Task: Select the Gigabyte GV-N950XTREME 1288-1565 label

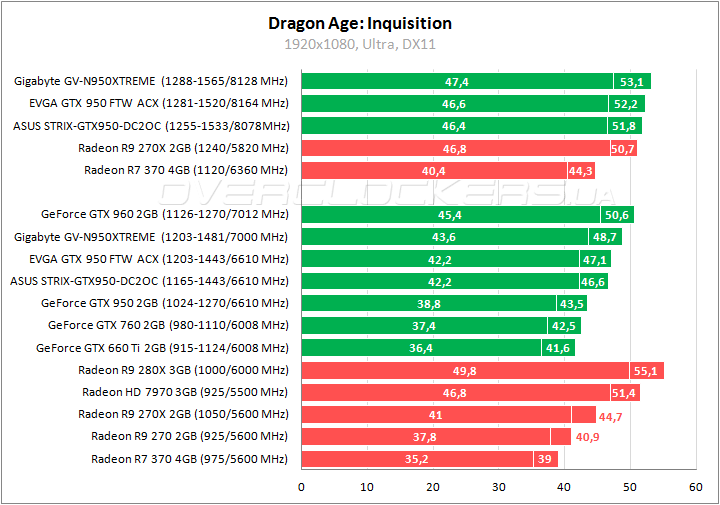Action: 151,82
